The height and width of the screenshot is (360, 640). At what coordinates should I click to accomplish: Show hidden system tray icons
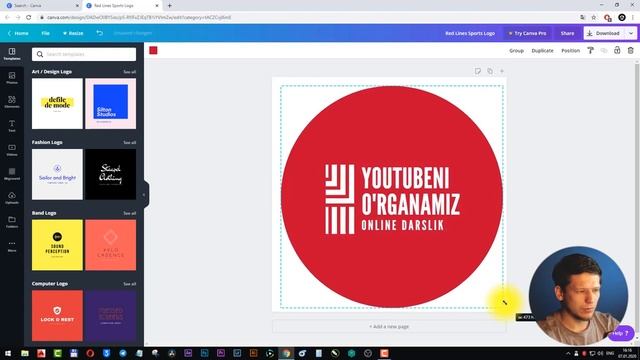[x=568, y=353]
